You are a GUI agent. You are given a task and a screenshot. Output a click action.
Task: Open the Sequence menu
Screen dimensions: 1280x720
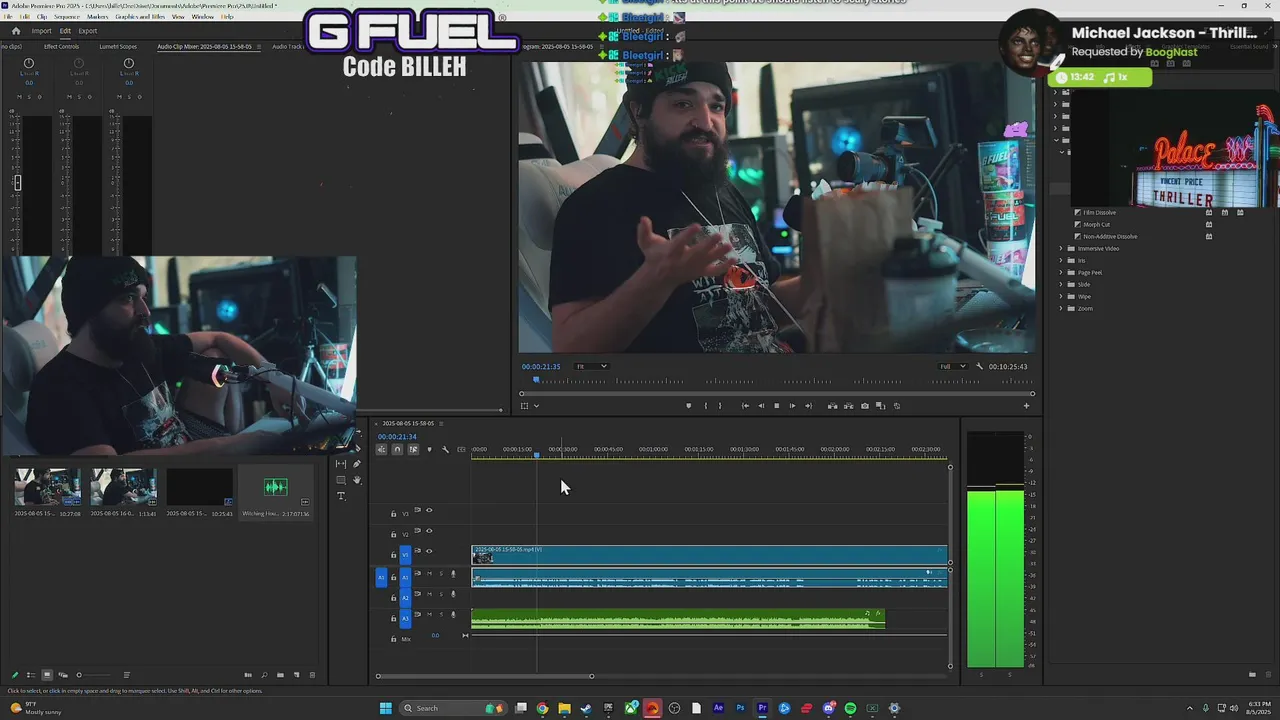click(x=67, y=17)
